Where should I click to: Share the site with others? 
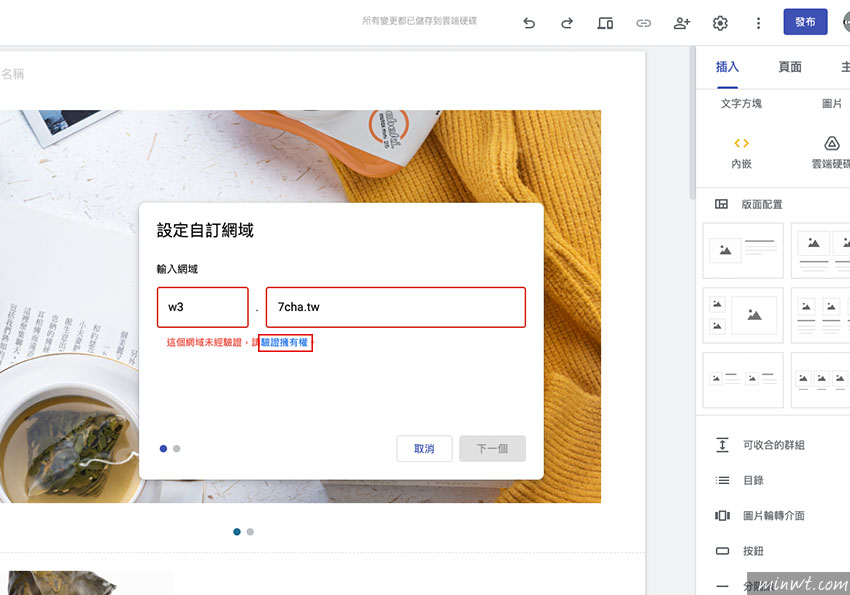(681, 23)
